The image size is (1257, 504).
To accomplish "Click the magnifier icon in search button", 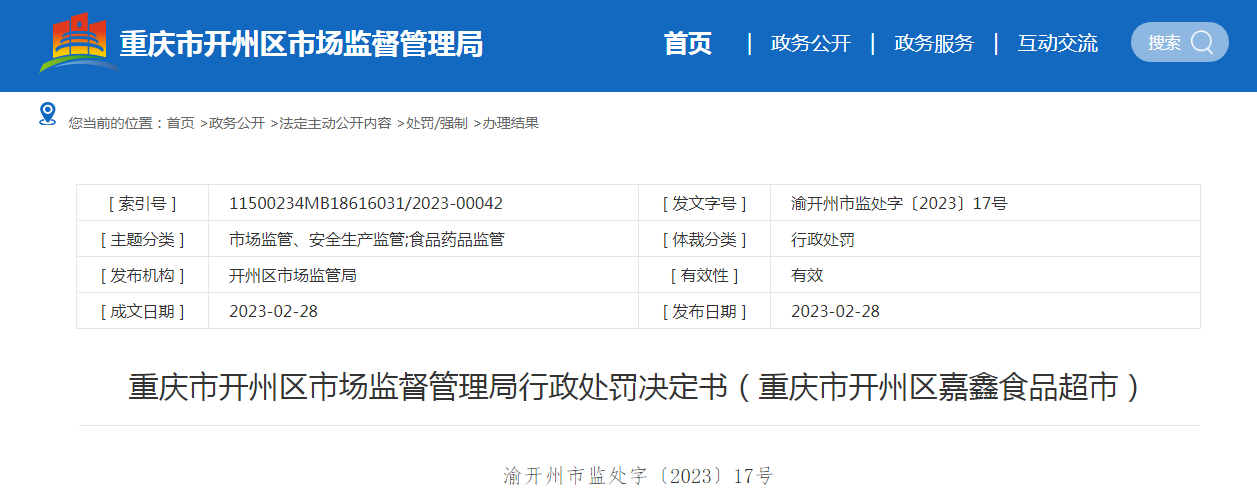I will click(x=1203, y=42).
